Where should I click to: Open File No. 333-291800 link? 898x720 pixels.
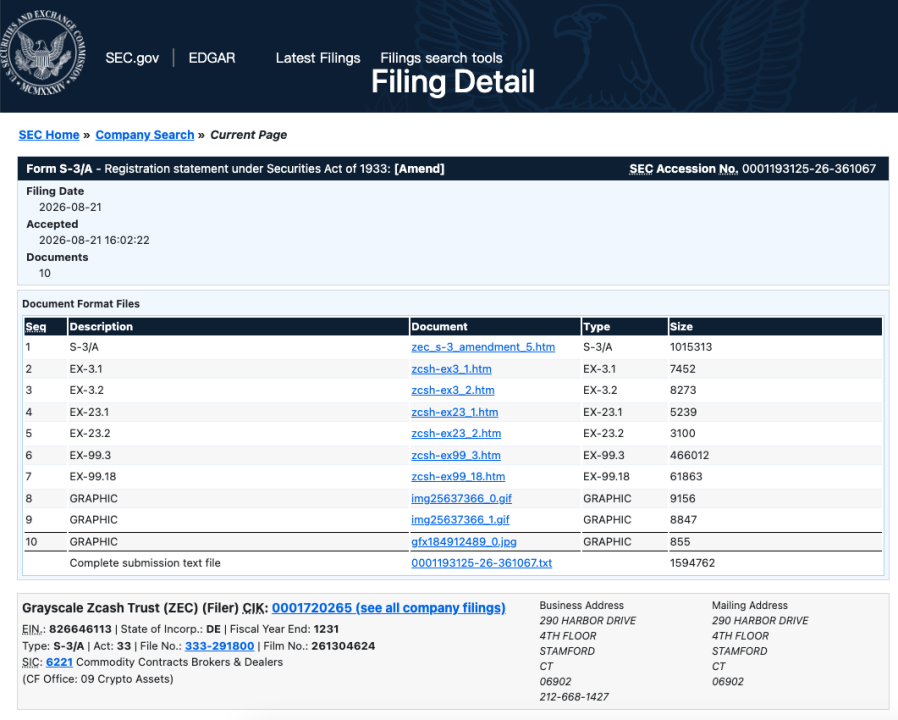(x=219, y=646)
